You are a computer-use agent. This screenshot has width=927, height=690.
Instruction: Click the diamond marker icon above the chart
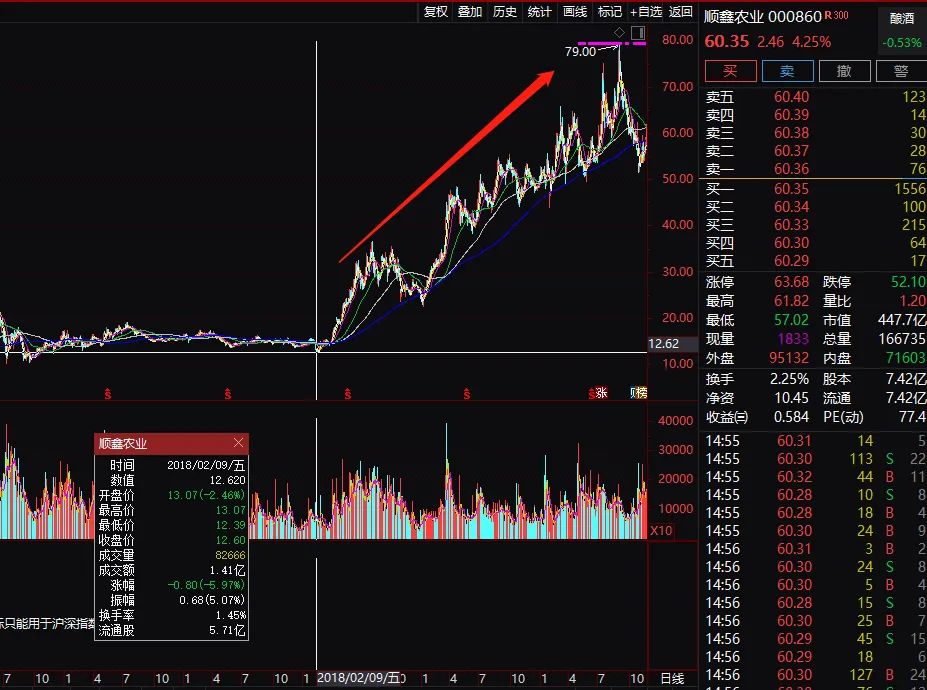[x=619, y=33]
